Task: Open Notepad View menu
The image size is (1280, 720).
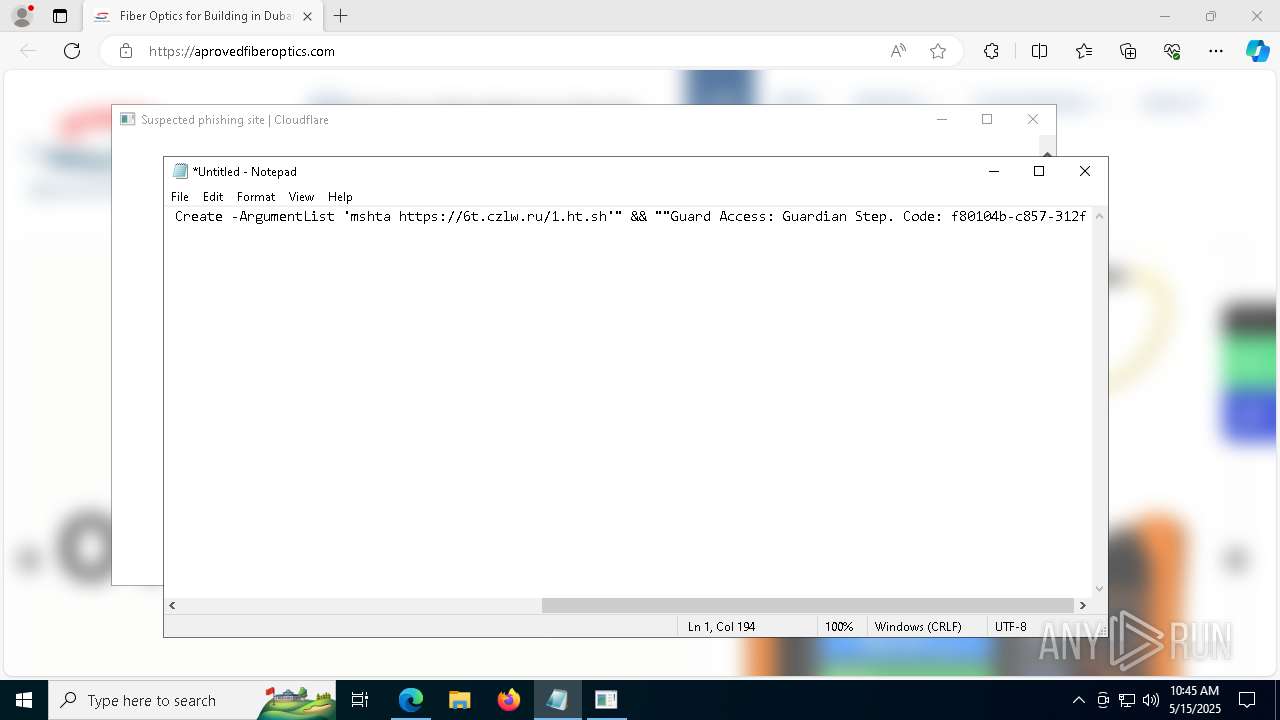Action: (x=301, y=197)
